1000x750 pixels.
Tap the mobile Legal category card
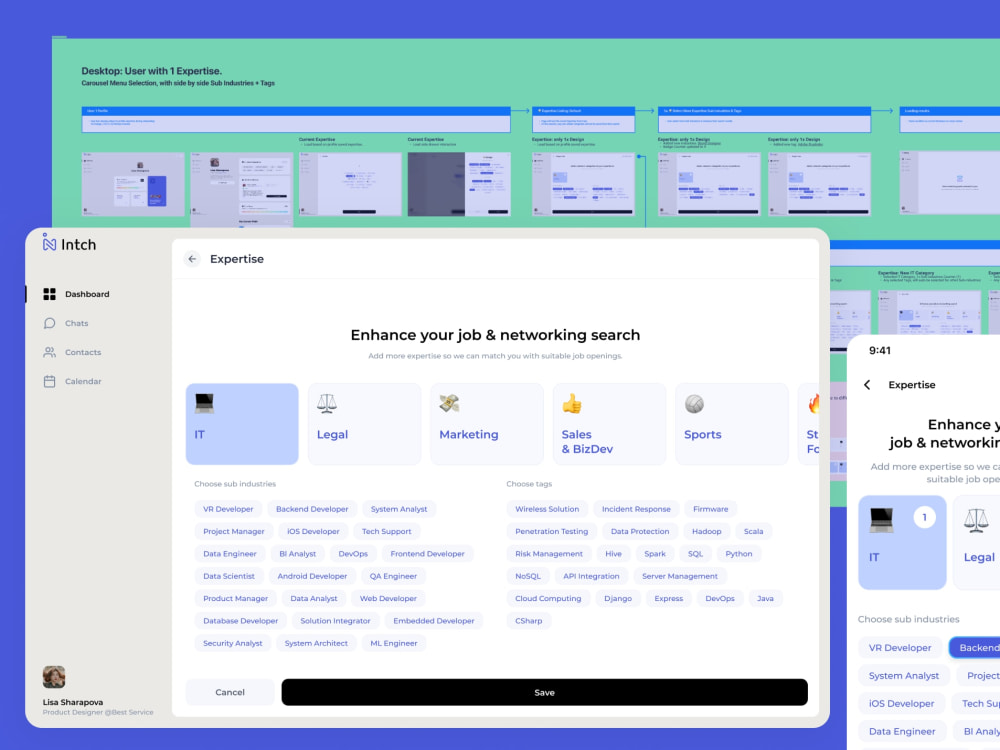(976, 542)
